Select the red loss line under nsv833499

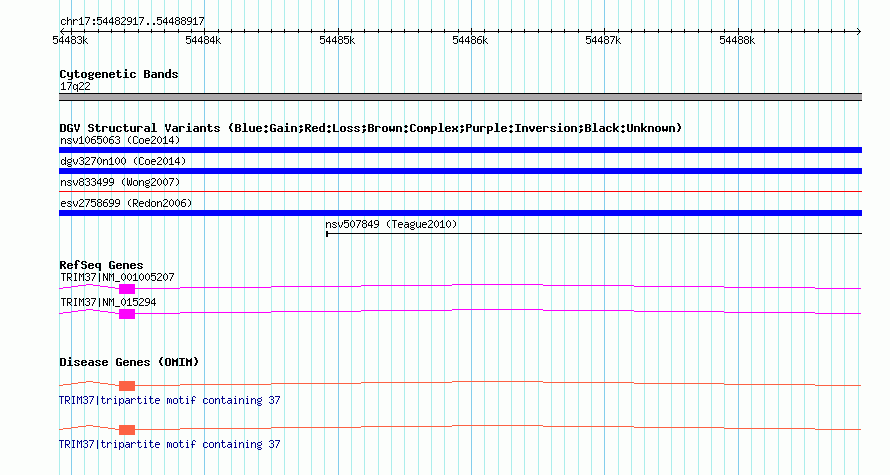pos(460,192)
